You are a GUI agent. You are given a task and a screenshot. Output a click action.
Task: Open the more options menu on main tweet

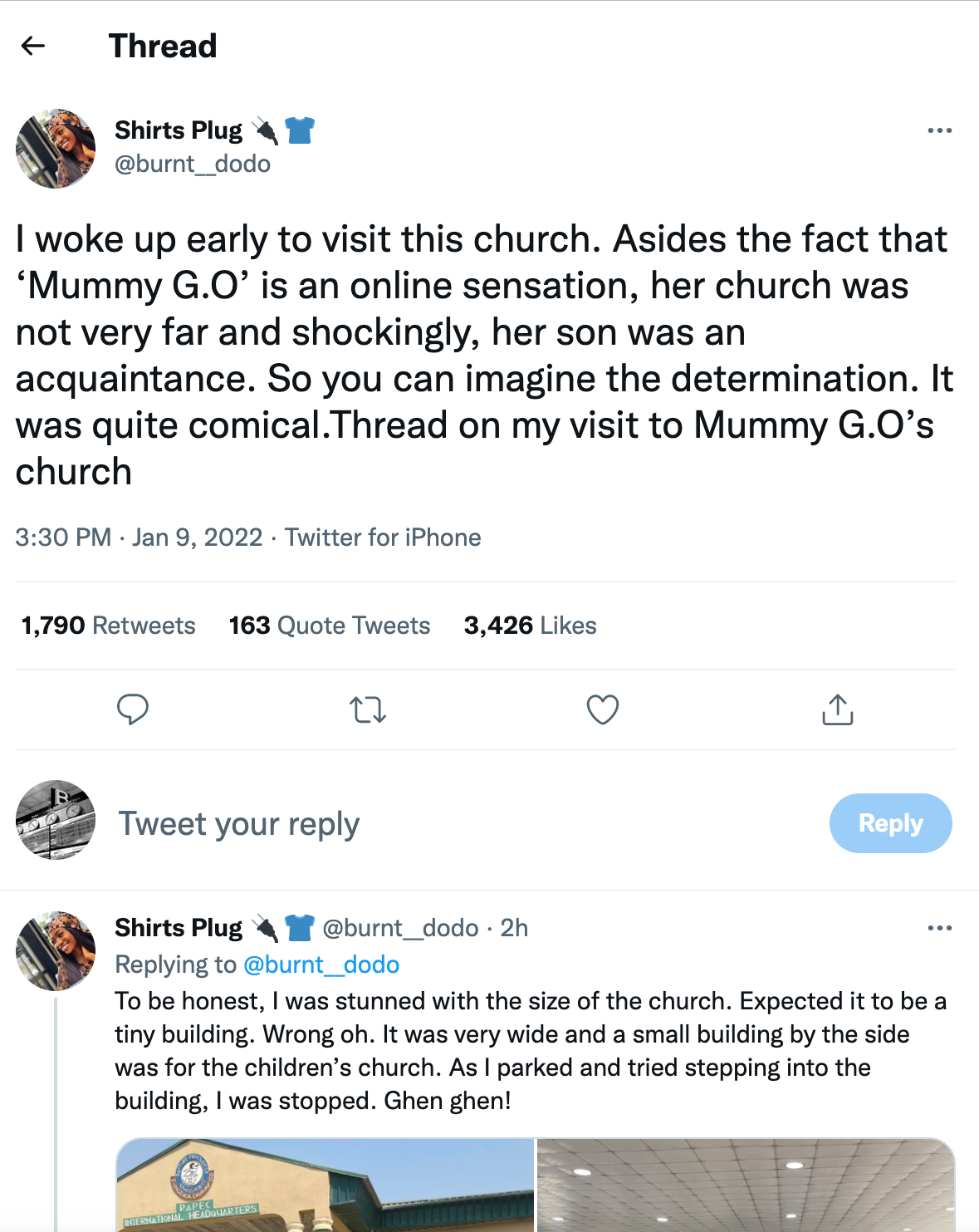pyautogui.click(x=939, y=130)
